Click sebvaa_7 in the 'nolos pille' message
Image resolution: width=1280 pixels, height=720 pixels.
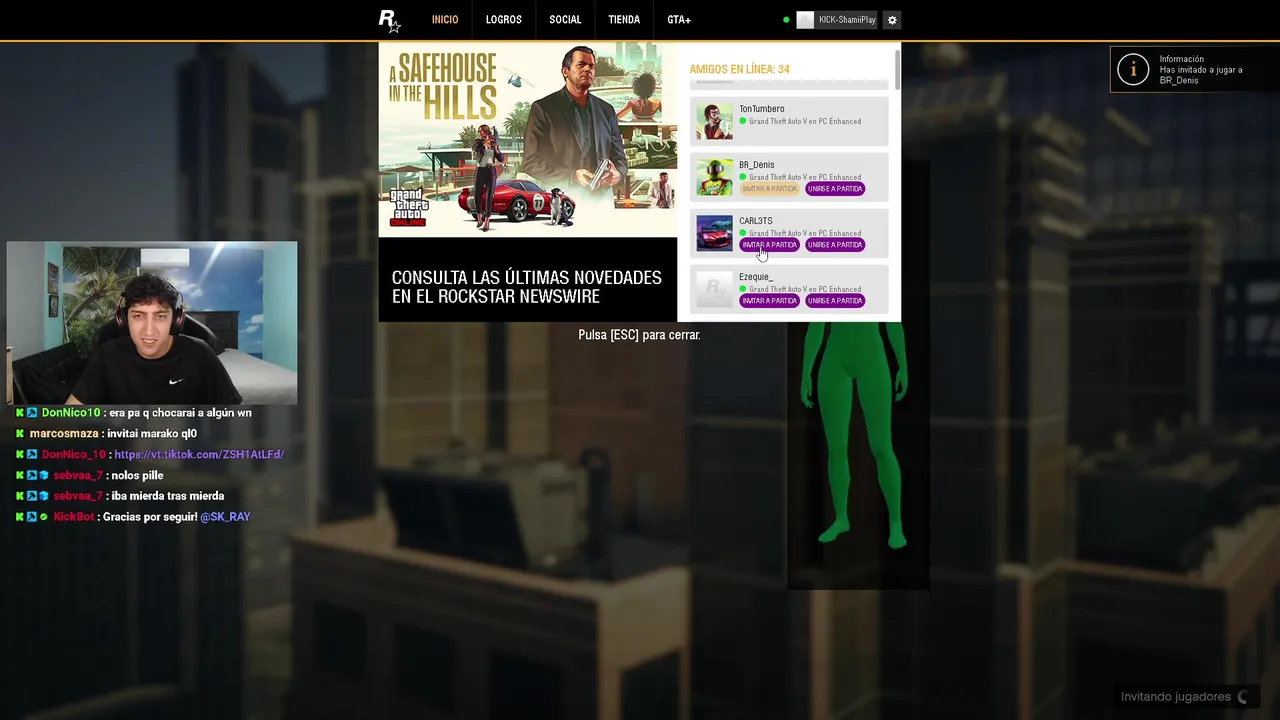(78, 475)
